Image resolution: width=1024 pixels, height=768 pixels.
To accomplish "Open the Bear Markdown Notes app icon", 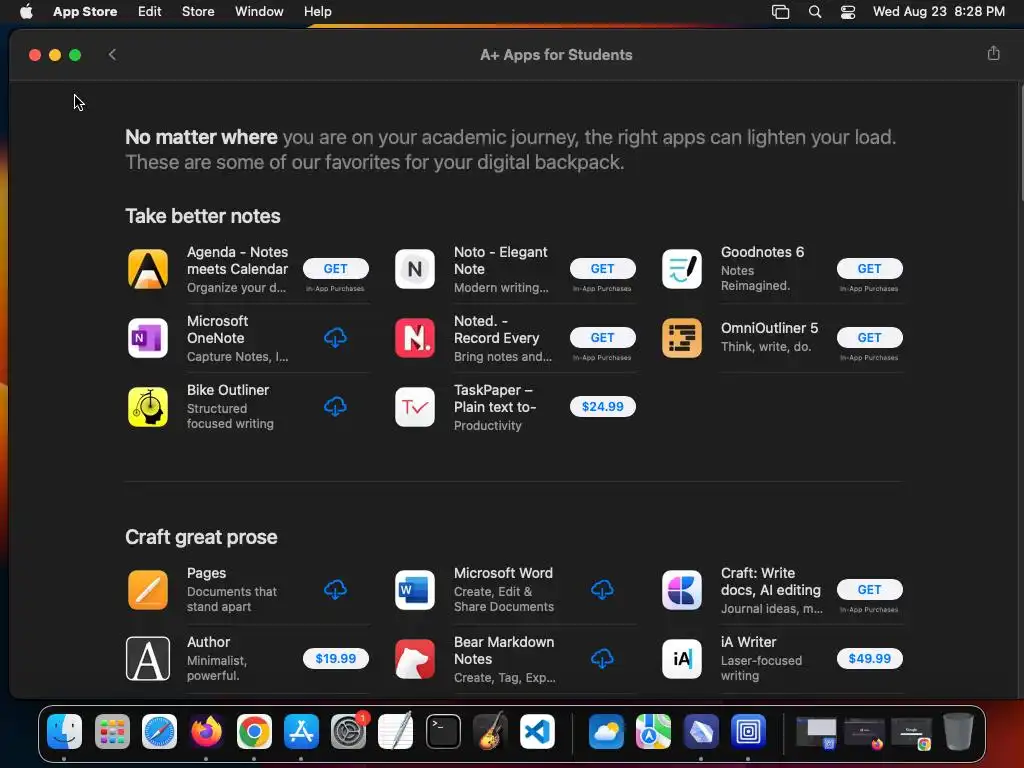I will pyautogui.click(x=415, y=659).
